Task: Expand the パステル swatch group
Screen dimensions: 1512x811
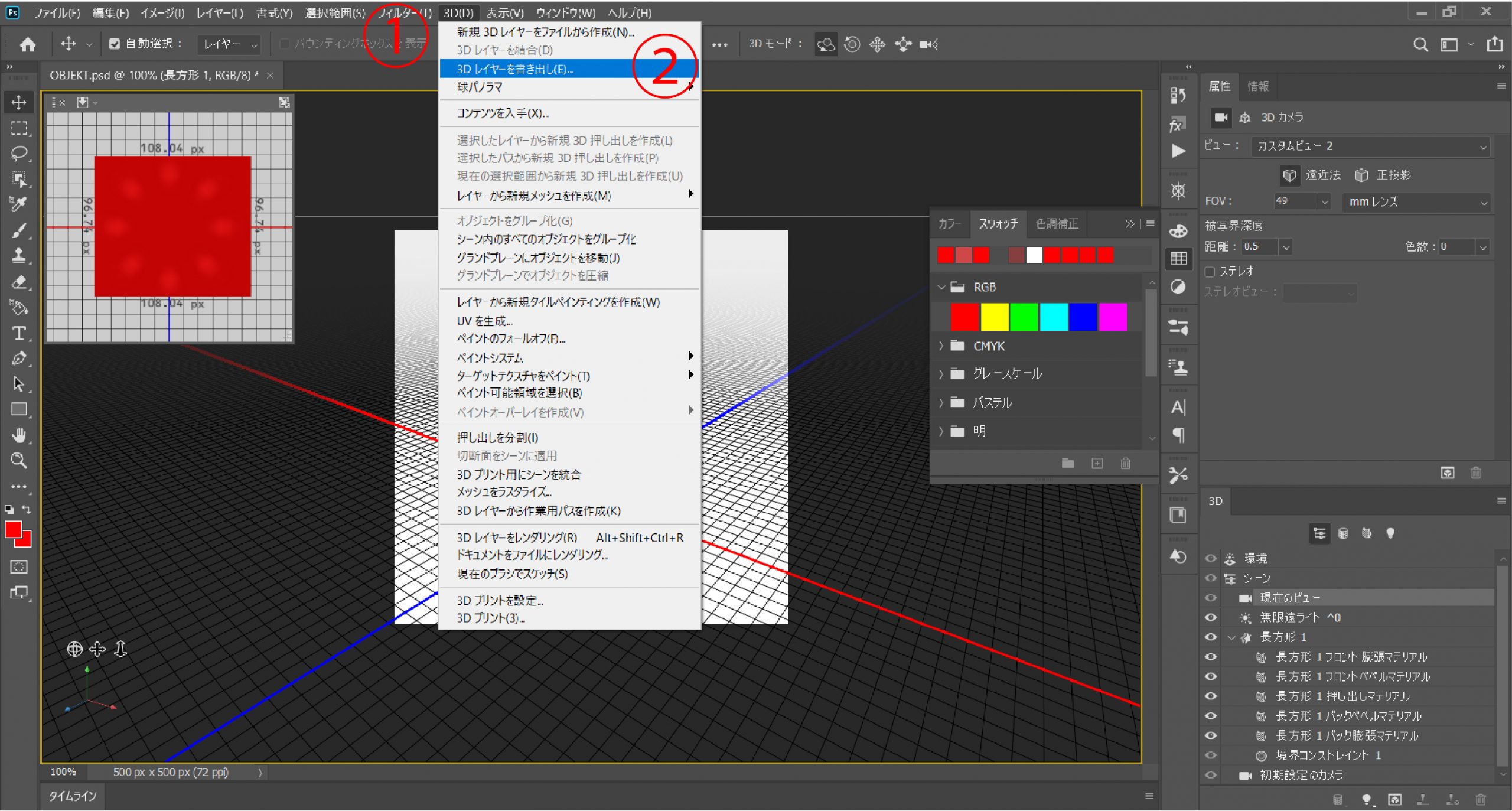Action: [x=941, y=403]
